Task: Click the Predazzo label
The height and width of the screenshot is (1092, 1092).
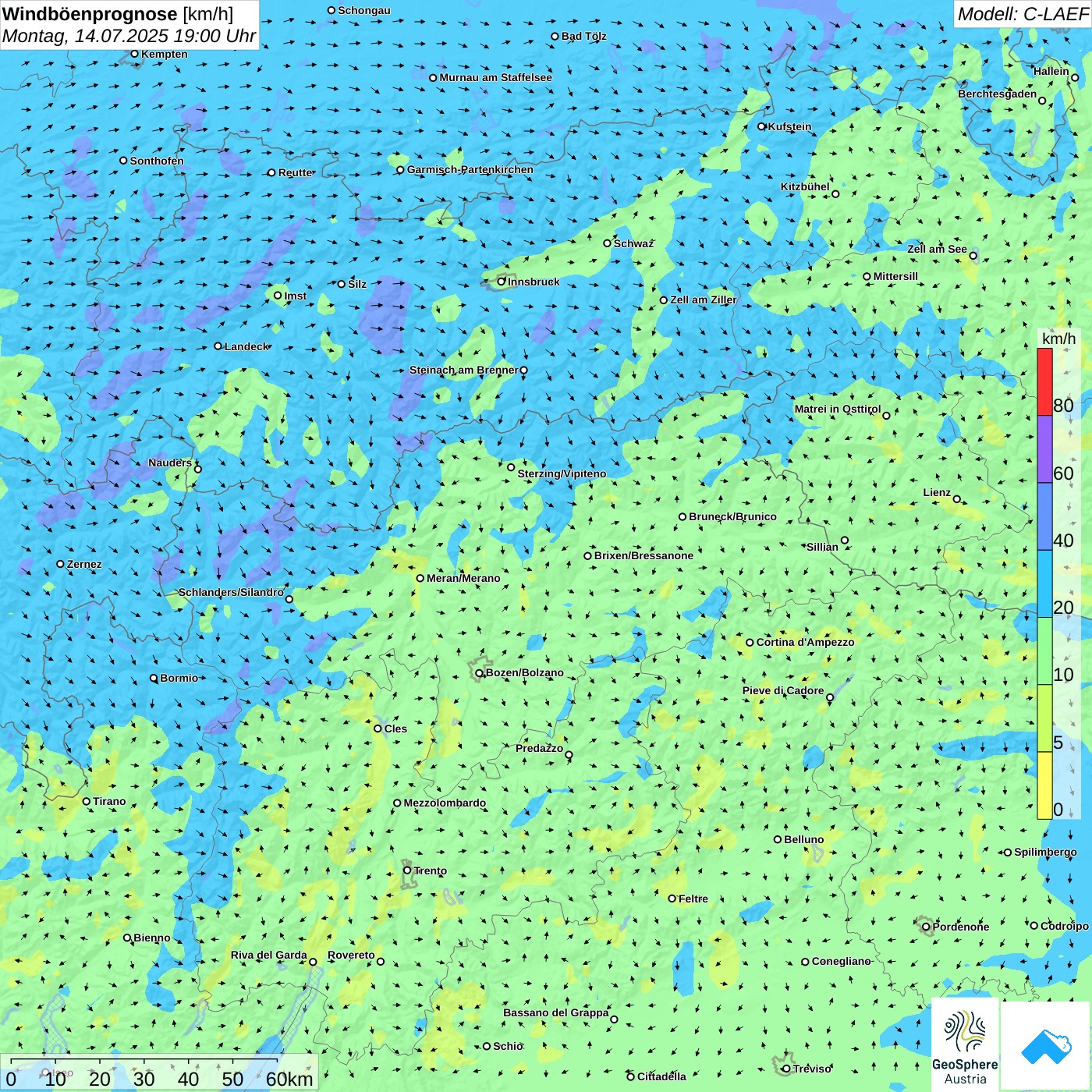Action: pyautogui.click(x=539, y=748)
